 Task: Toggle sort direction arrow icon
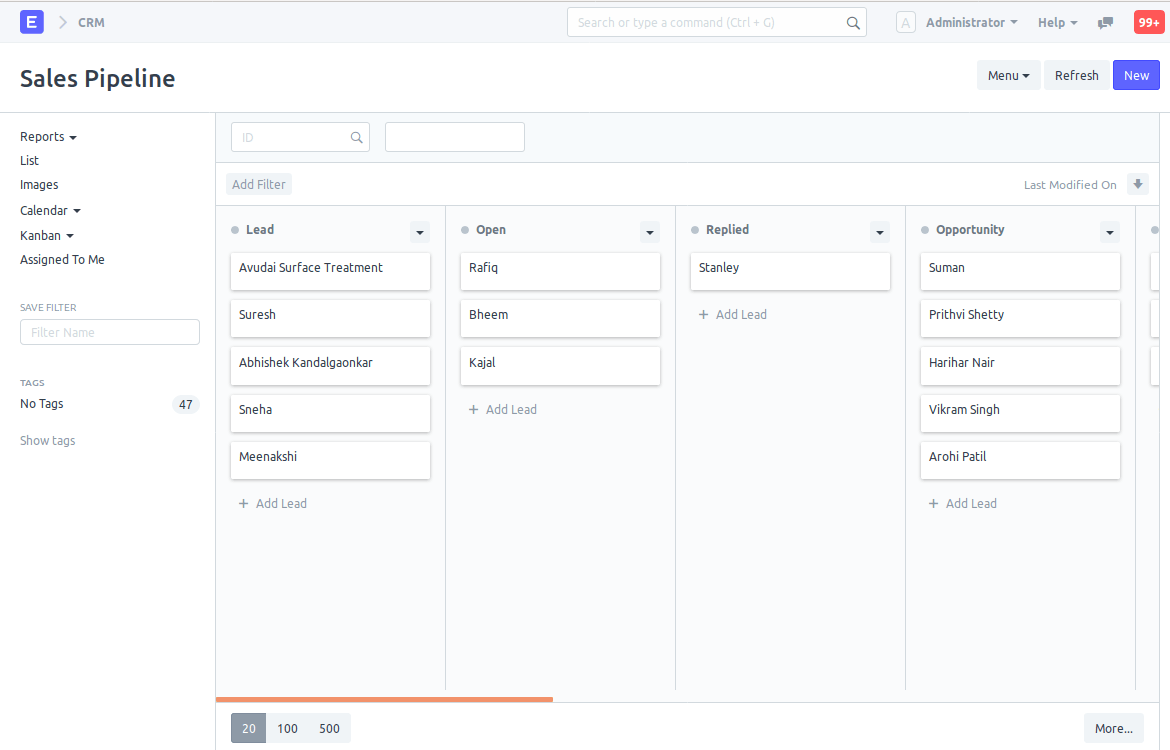click(1137, 184)
